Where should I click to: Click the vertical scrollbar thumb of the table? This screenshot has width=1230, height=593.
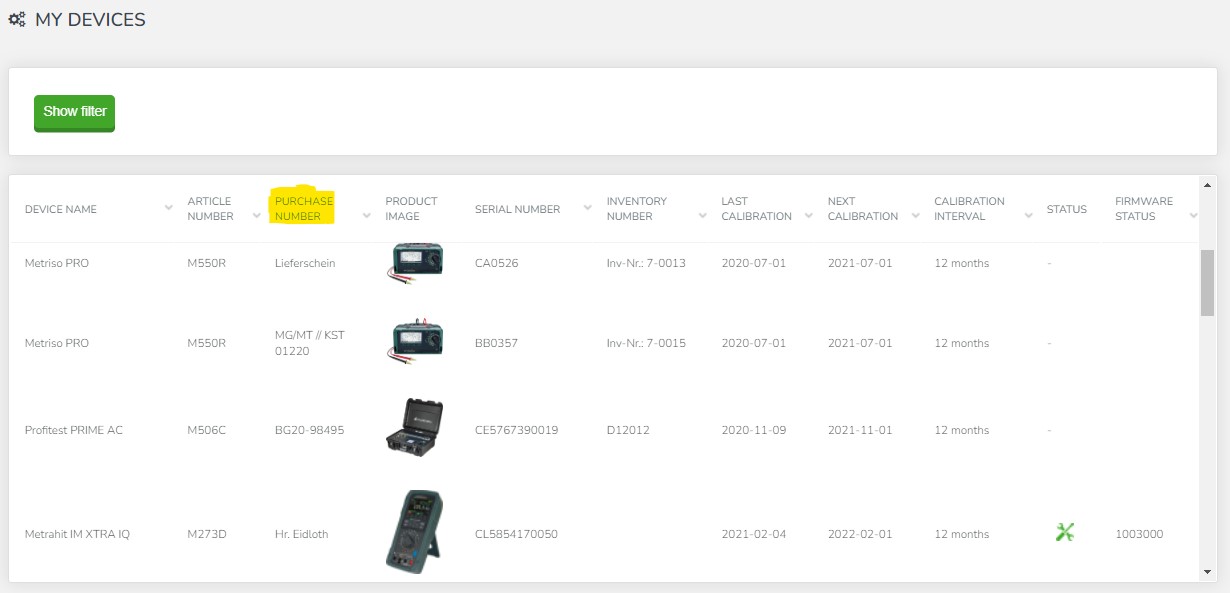coord(1207,283)
